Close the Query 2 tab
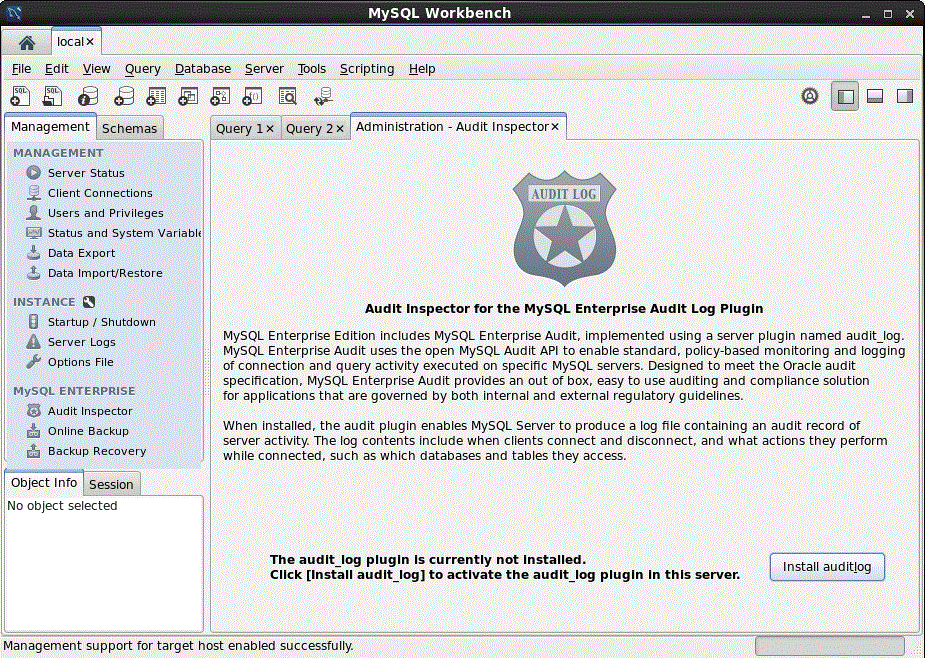Image resolution: width=925 pixels, height=658 pixels. tap(339, 128)
